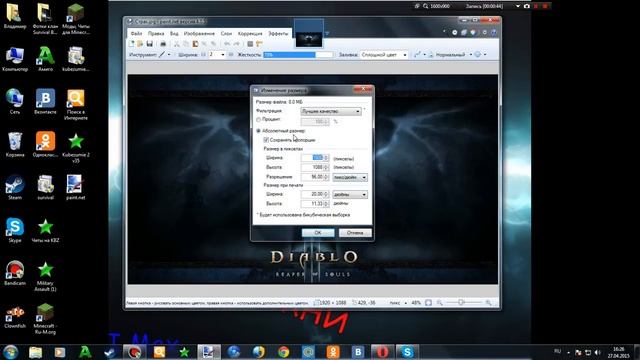Click the pixel Ширина input field
This screenshot has height=360, width=640.
tap(315, 158)
